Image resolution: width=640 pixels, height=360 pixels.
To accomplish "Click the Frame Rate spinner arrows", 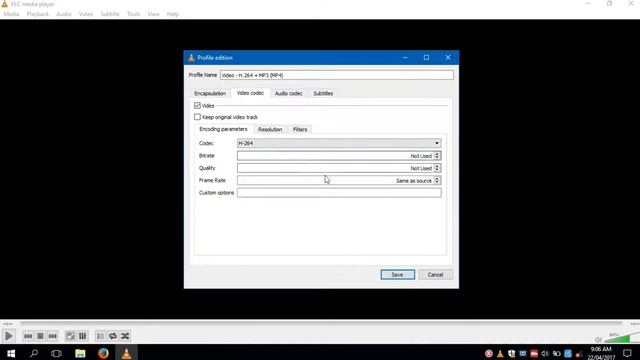I will (x=437, y=180).
